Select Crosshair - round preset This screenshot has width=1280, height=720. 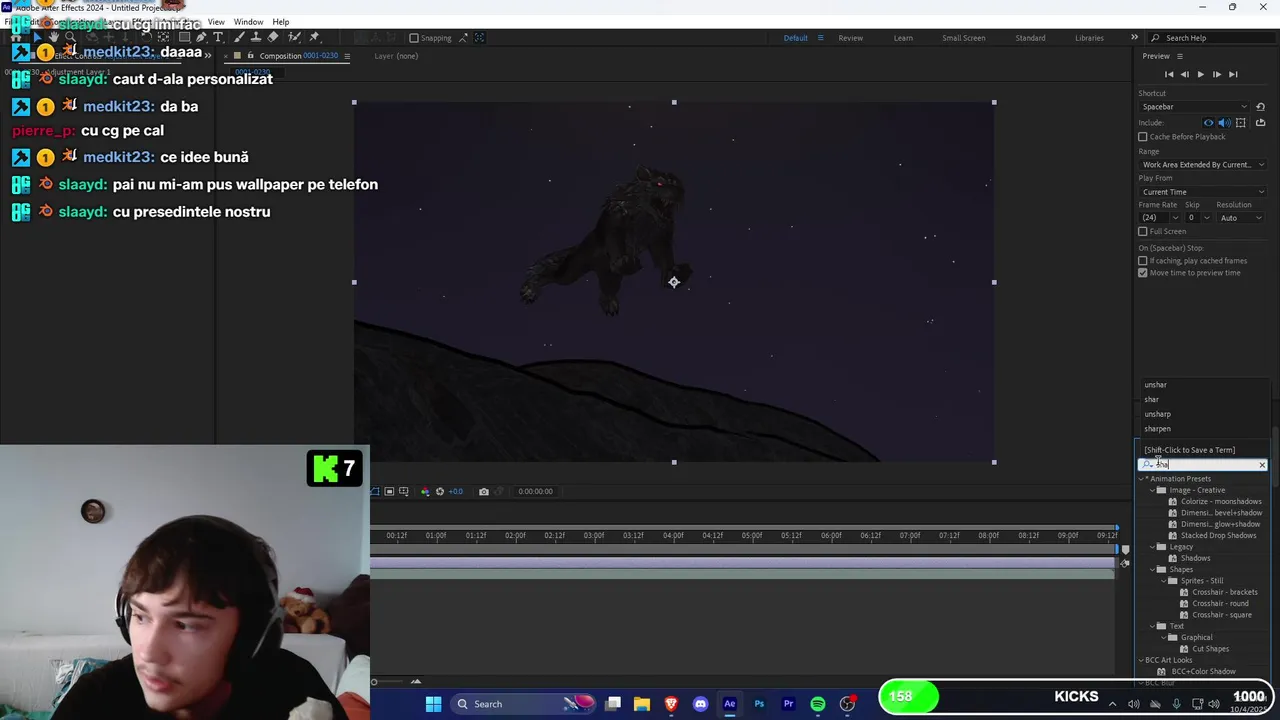[x=1220, y=604]
